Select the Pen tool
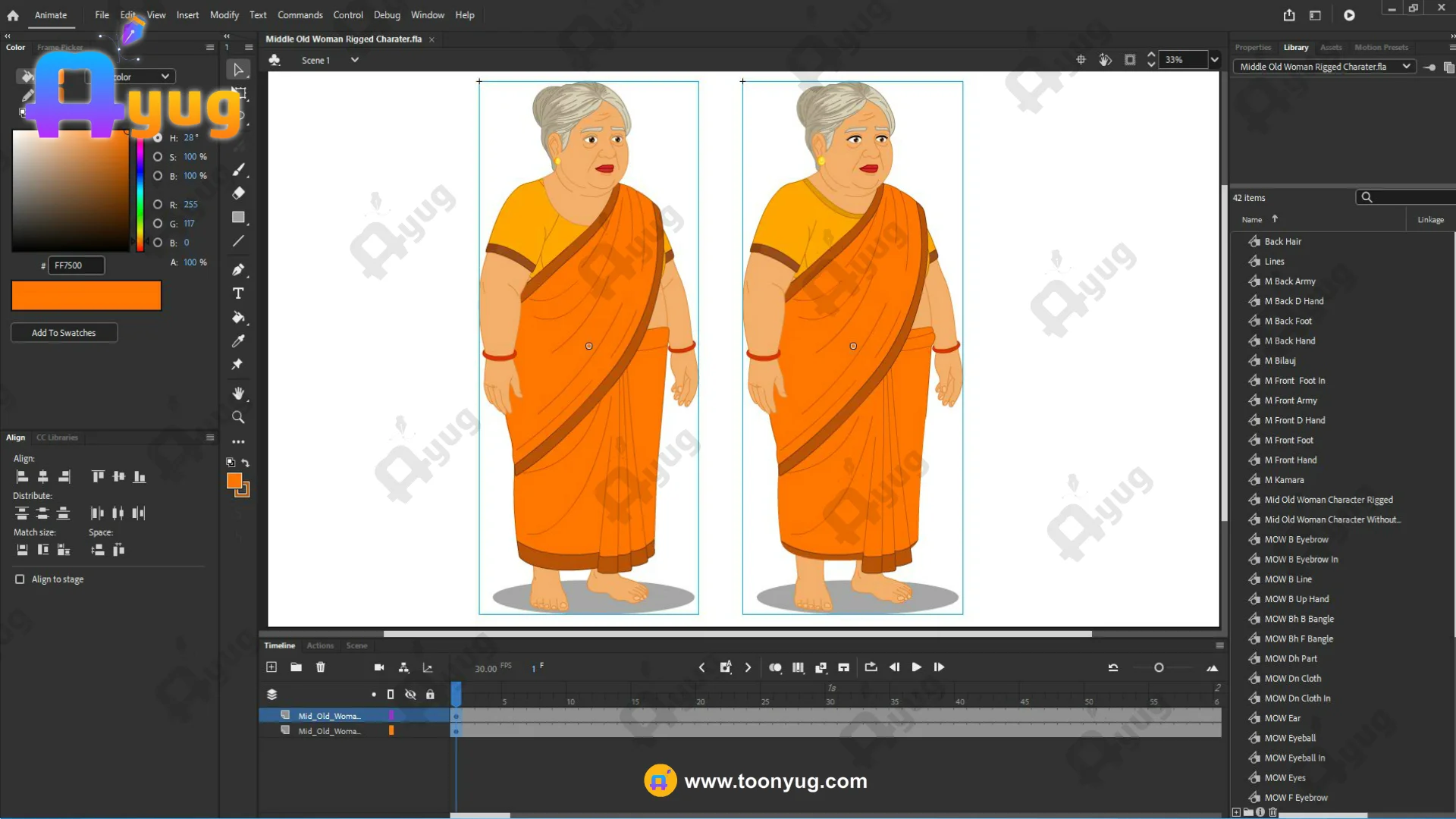 238,269
